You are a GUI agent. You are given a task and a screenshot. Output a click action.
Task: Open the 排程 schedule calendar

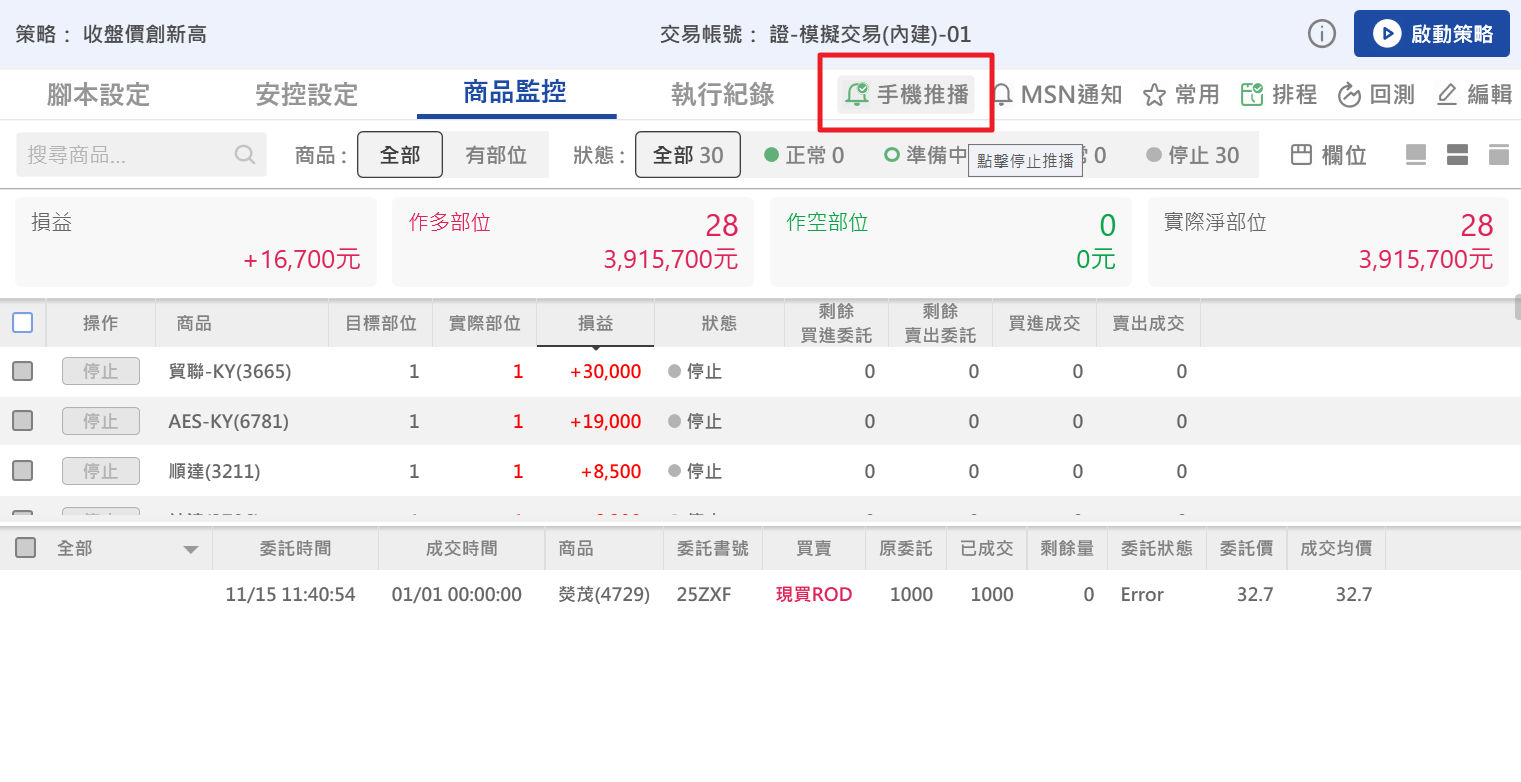1278,95
